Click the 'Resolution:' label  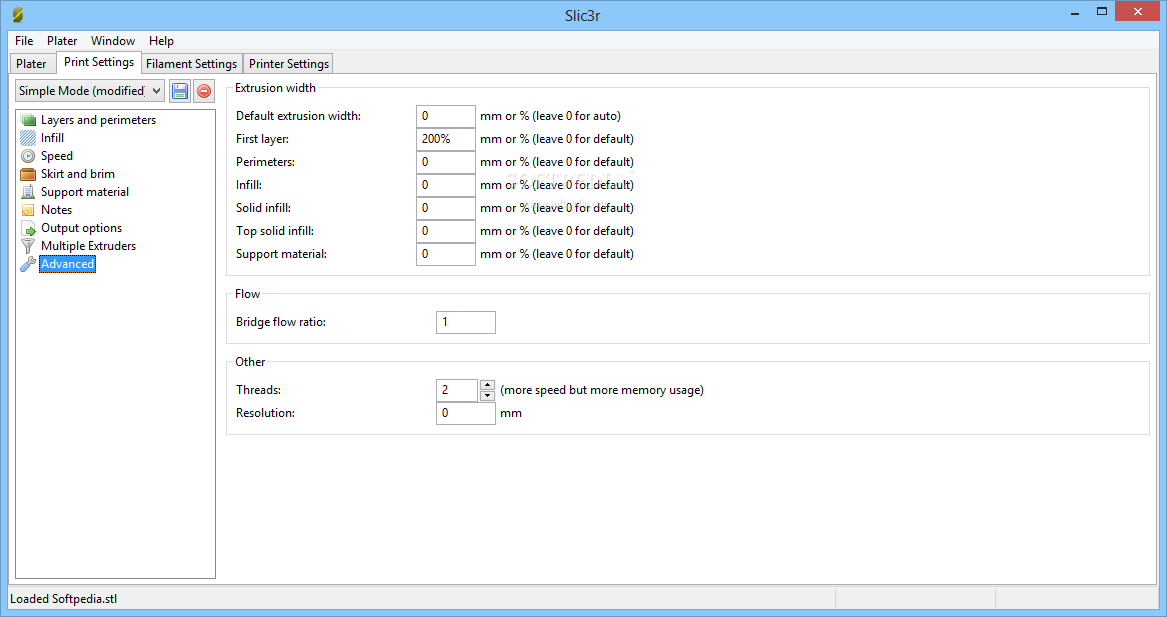[x=265, y=413]
